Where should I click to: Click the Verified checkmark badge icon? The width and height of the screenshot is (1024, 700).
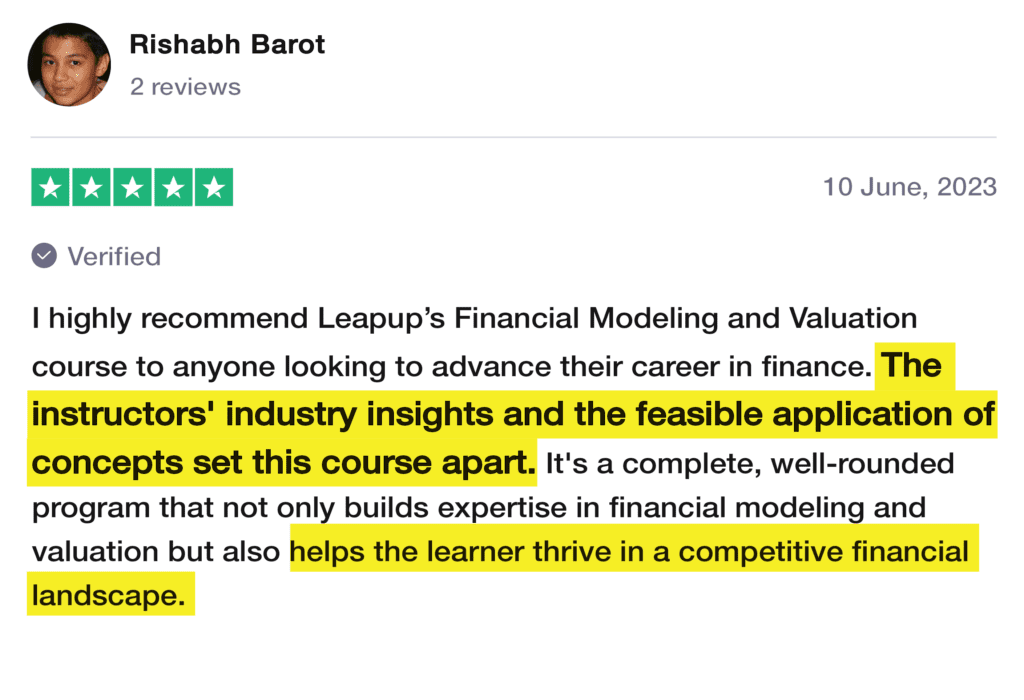click(44, 256)
